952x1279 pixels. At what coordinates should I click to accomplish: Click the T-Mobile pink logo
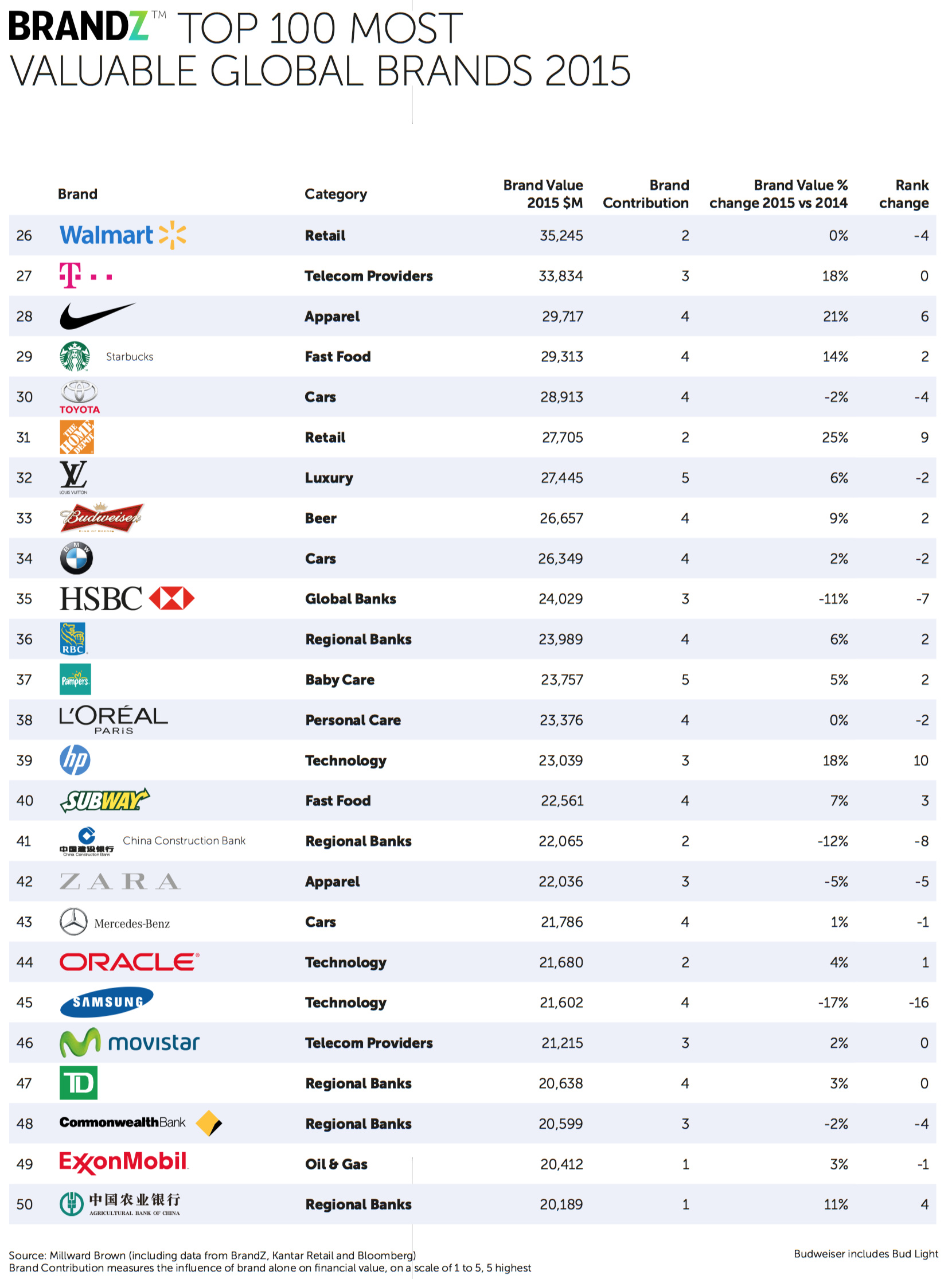click(85, 275)
